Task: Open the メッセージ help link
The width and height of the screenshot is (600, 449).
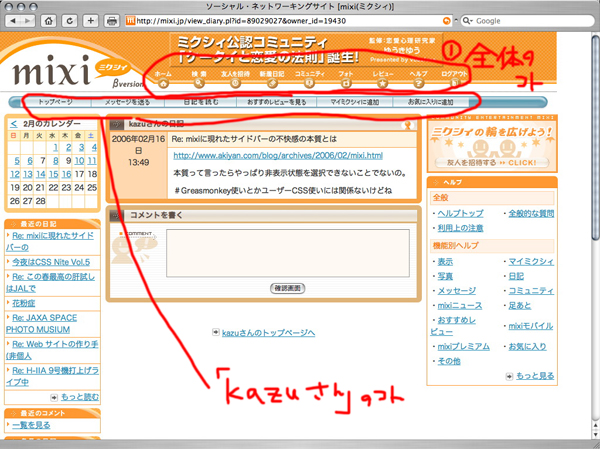Action: 457,291
